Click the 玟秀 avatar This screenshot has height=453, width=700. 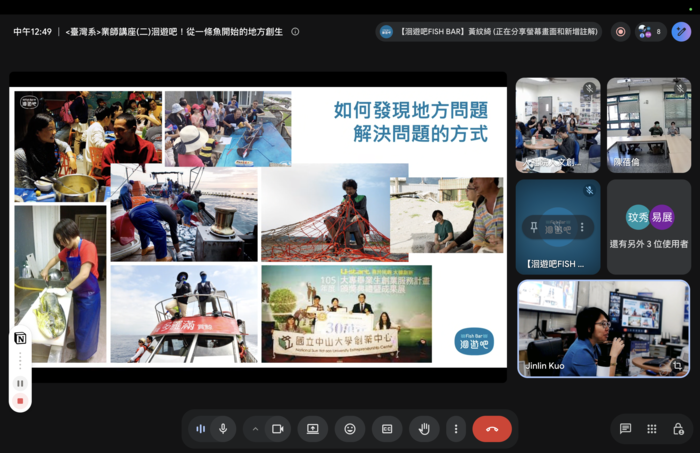638,217
